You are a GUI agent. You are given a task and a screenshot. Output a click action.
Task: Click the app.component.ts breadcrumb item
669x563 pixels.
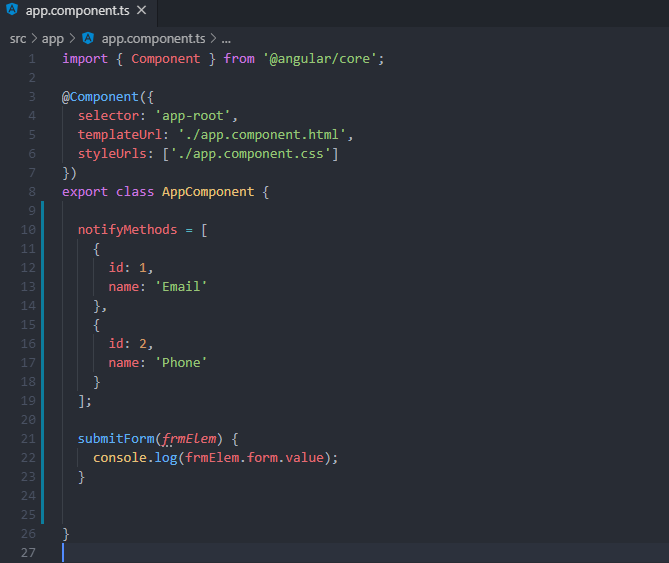[x=153, y=39]
